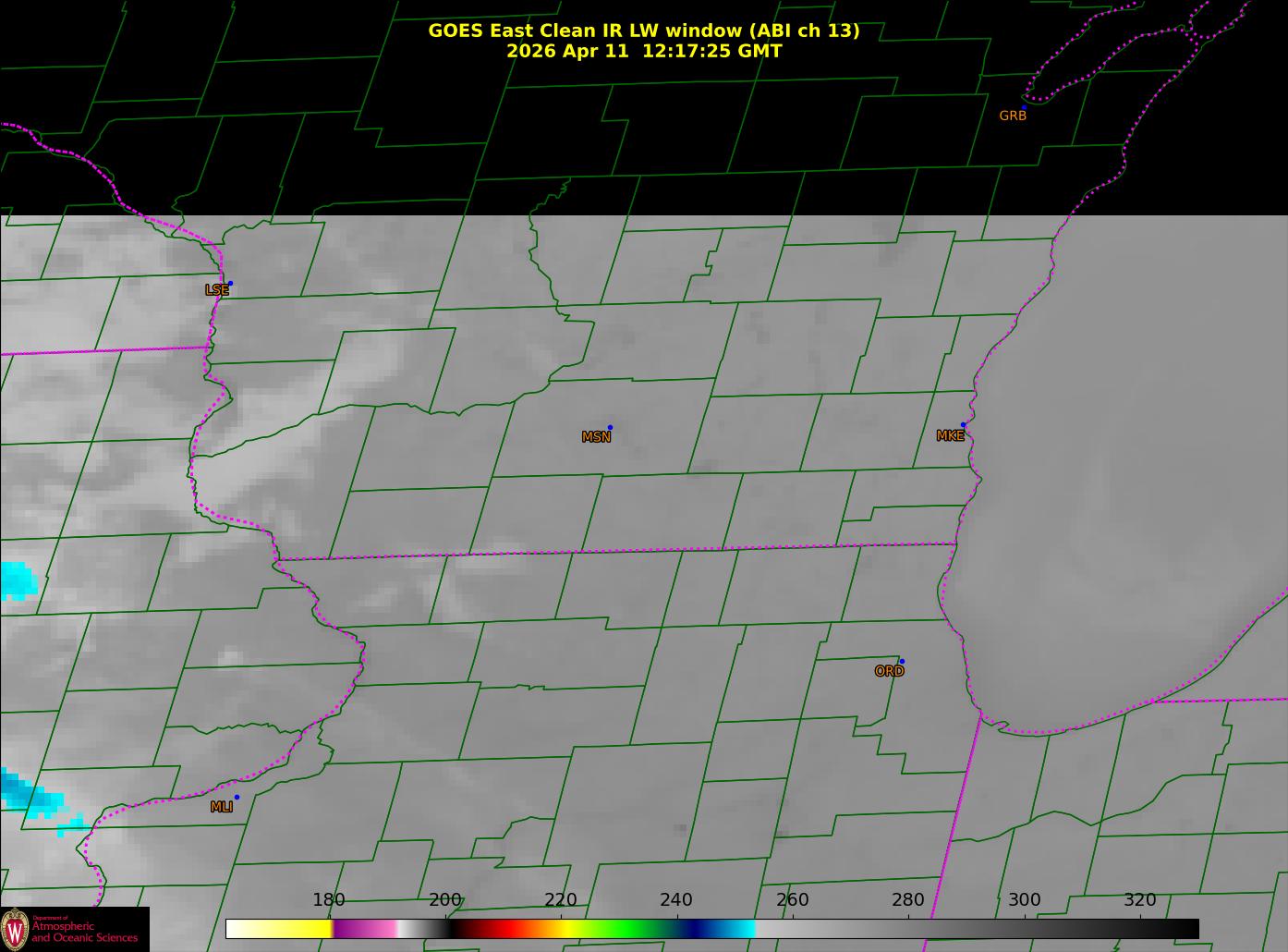
Task: Click the UW crest logo icon
Action: coord(15,929)
